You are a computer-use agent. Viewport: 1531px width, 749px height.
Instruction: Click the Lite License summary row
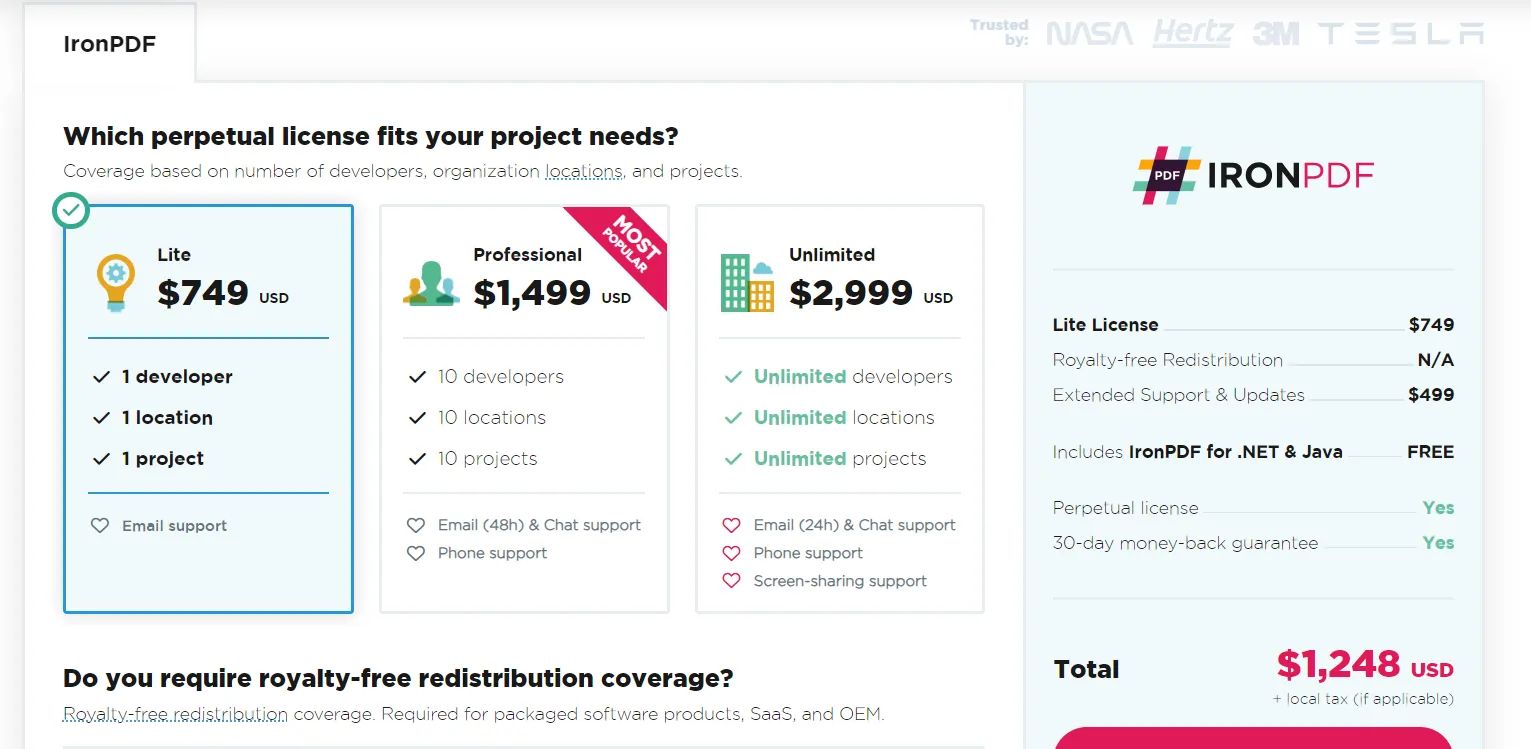pos(1253,325)
